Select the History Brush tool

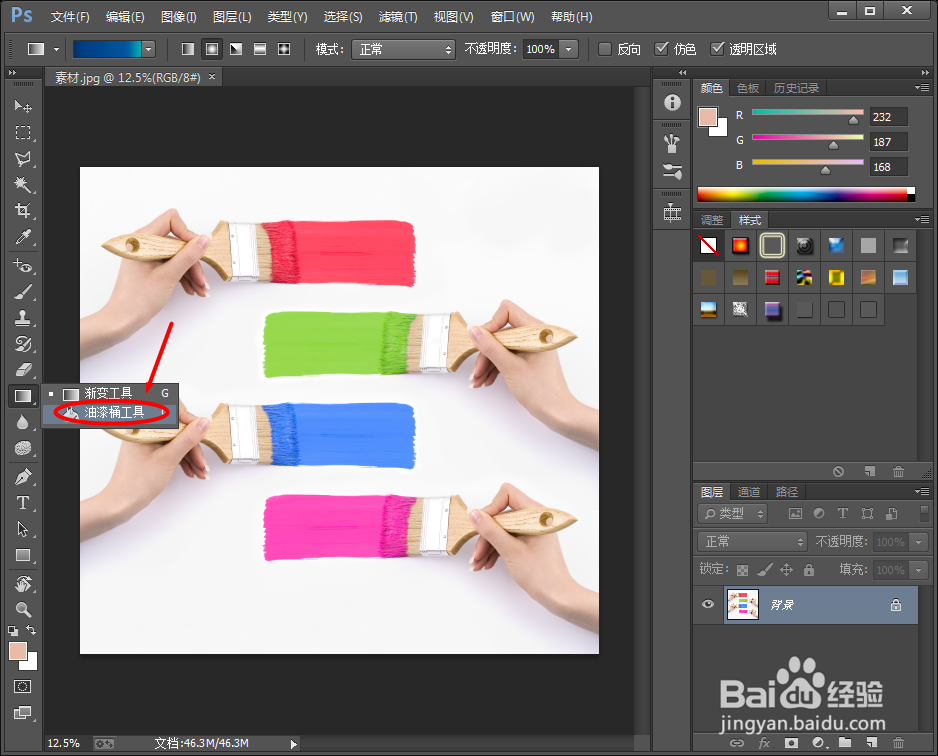[23, 343]
